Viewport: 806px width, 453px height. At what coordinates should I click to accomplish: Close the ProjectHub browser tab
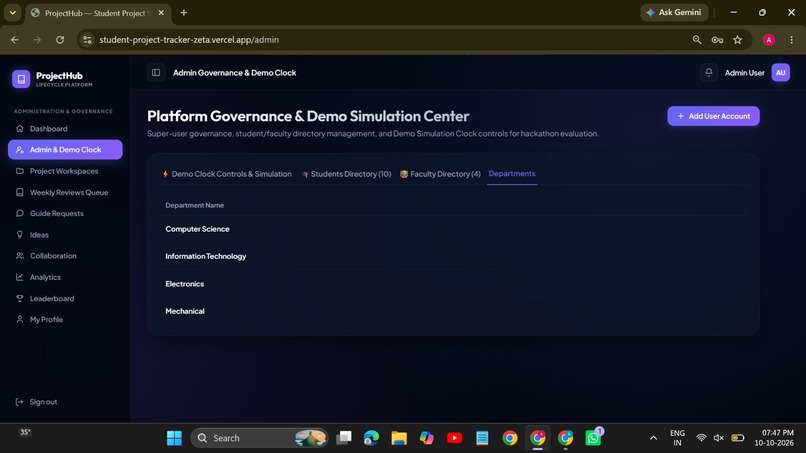161,13
